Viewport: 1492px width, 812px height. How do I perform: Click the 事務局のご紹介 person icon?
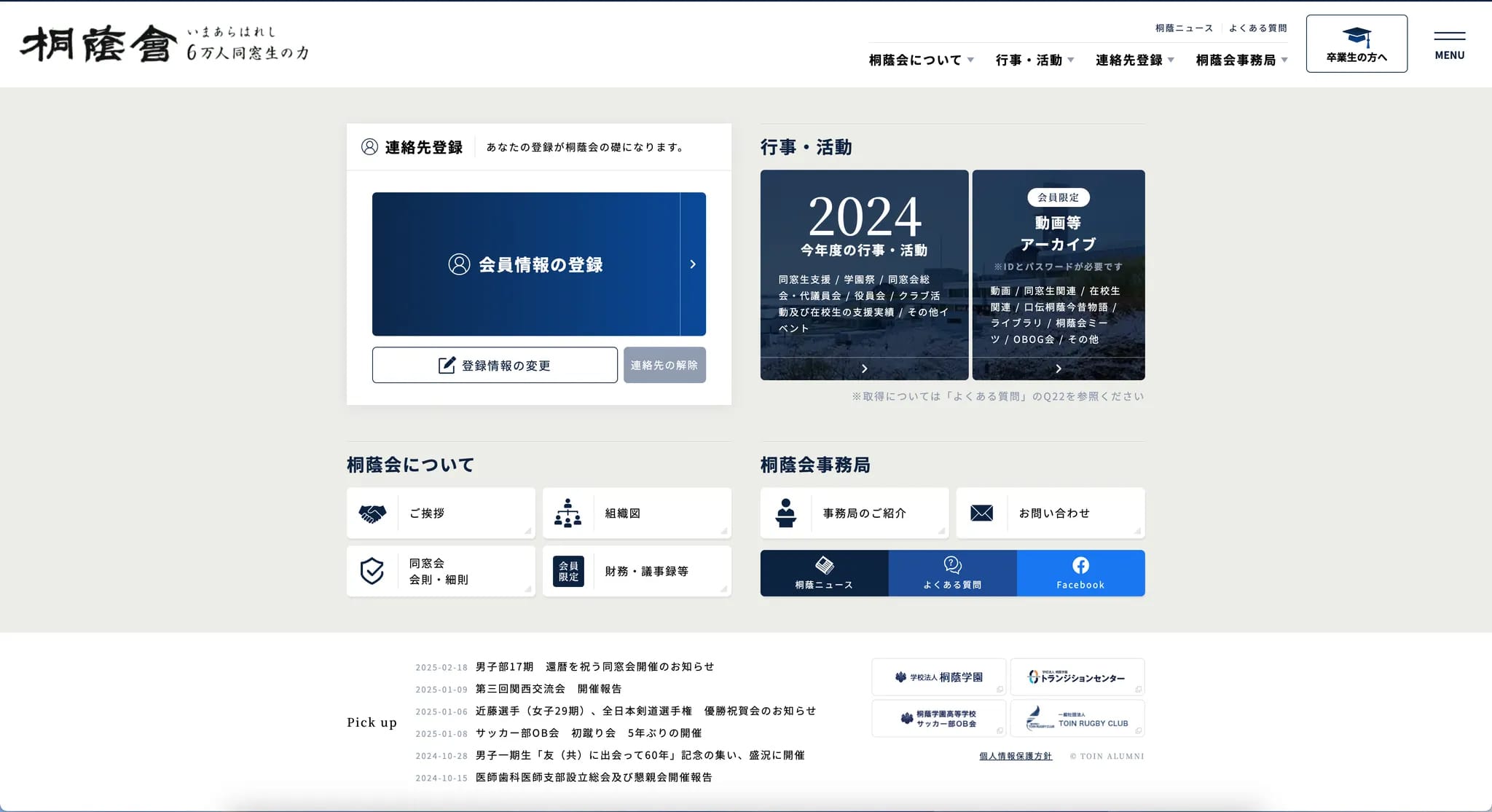click(x=785, y=513)
